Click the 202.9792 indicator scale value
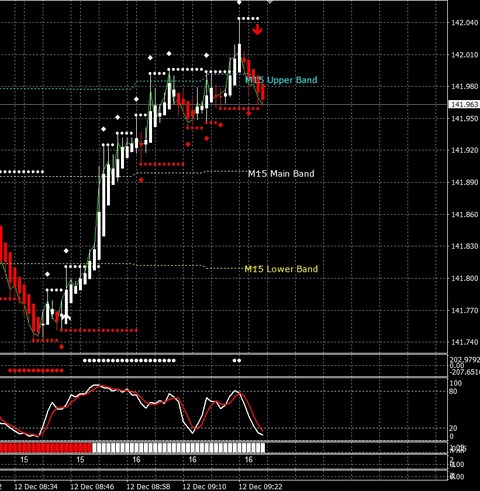This screenshot has width=480, height=491. [x=465, y=360]
